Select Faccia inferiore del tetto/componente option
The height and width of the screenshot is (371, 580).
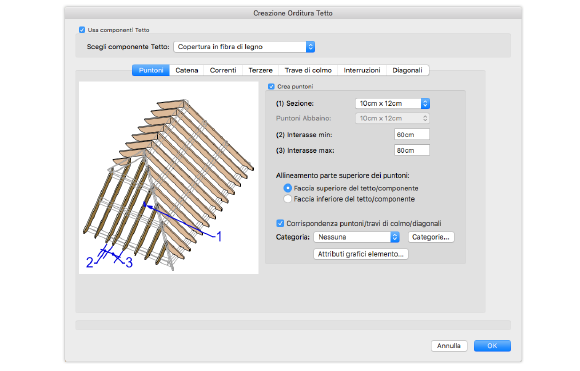pyautogui.click(x=287, y=199)
